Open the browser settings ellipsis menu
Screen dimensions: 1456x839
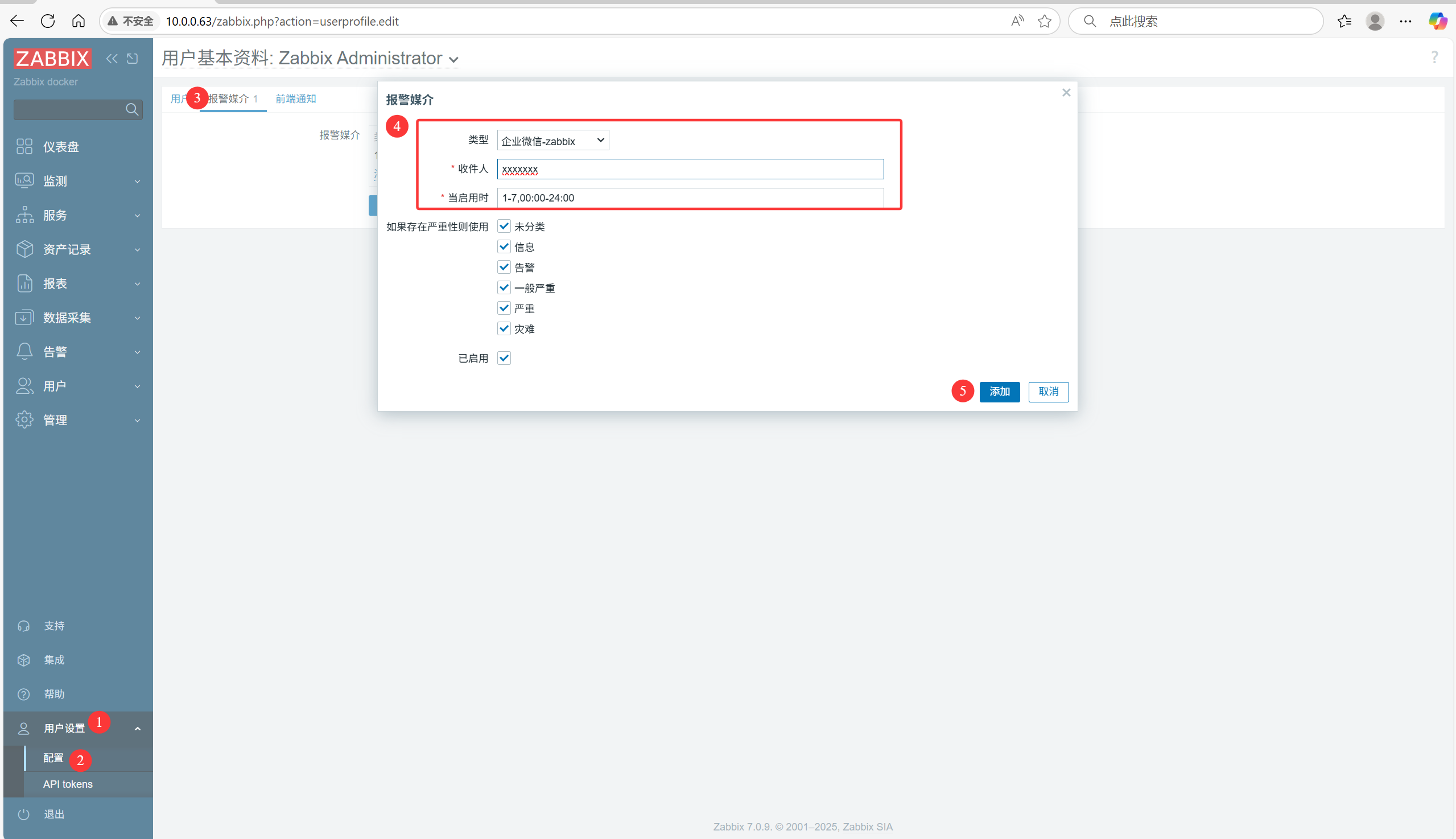click(1405, 21)
